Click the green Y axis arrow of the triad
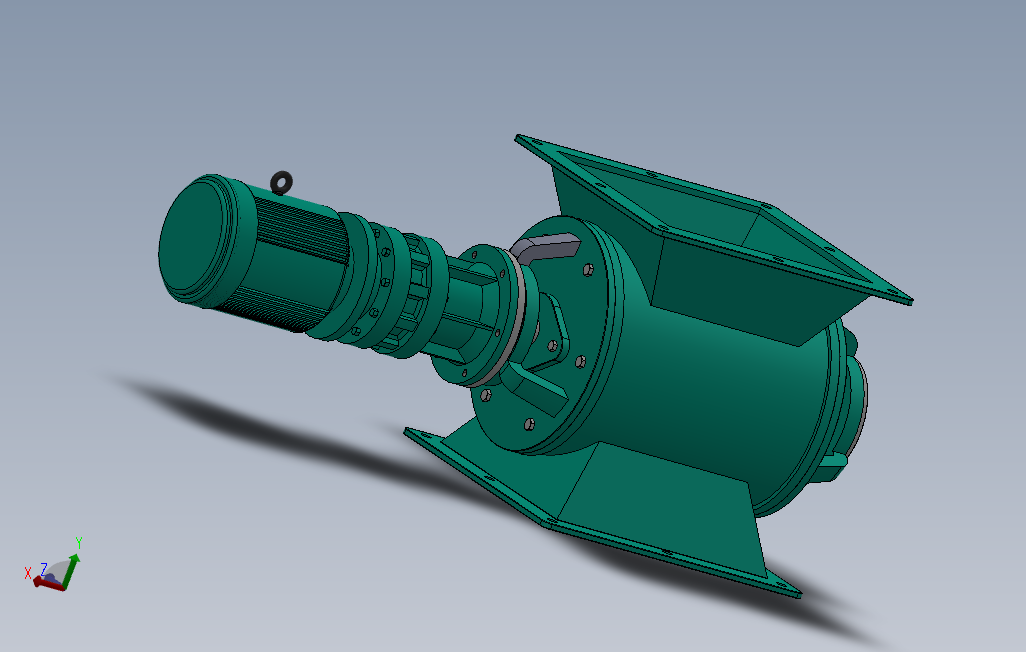Screen dimensions: 1026x652 click(x=72, y=570)
